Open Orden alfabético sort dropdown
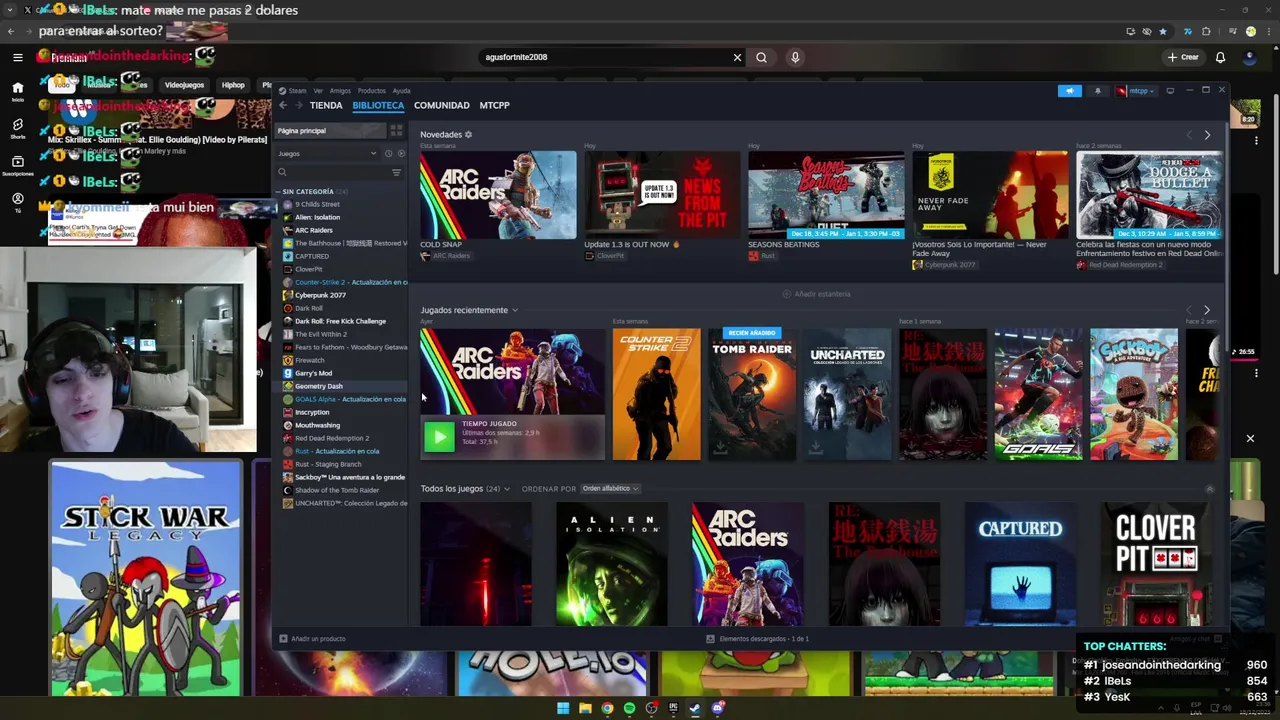The image size is (1280, 720). click(x=609, y=489)
